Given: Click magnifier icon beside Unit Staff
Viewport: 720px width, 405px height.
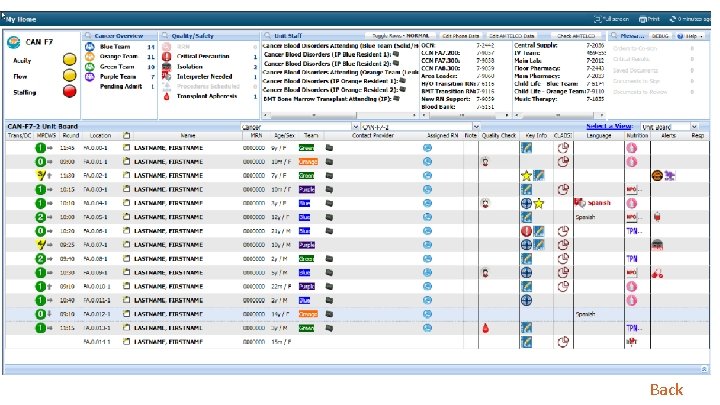Looking at the screenshot, I should (267, 36).
